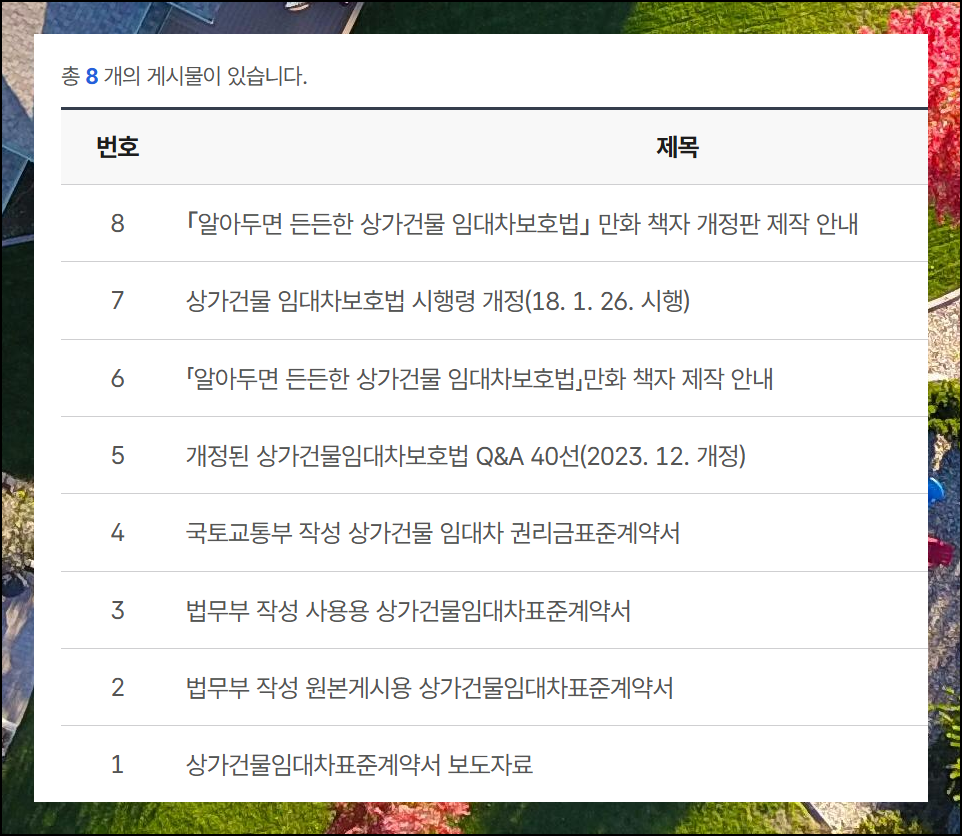Click row number 8 cell
The height and width of the screenshot is (836, 962).
(x=118, y=224)
